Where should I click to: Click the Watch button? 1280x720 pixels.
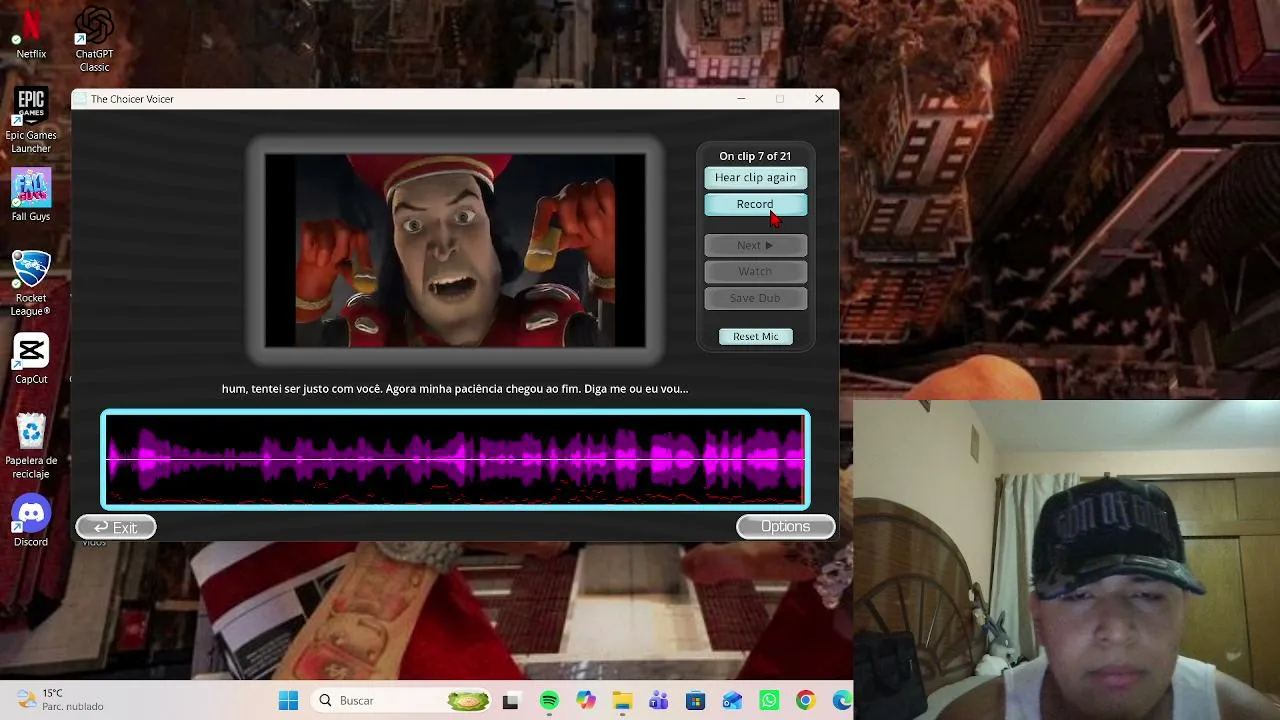[755, 271]
